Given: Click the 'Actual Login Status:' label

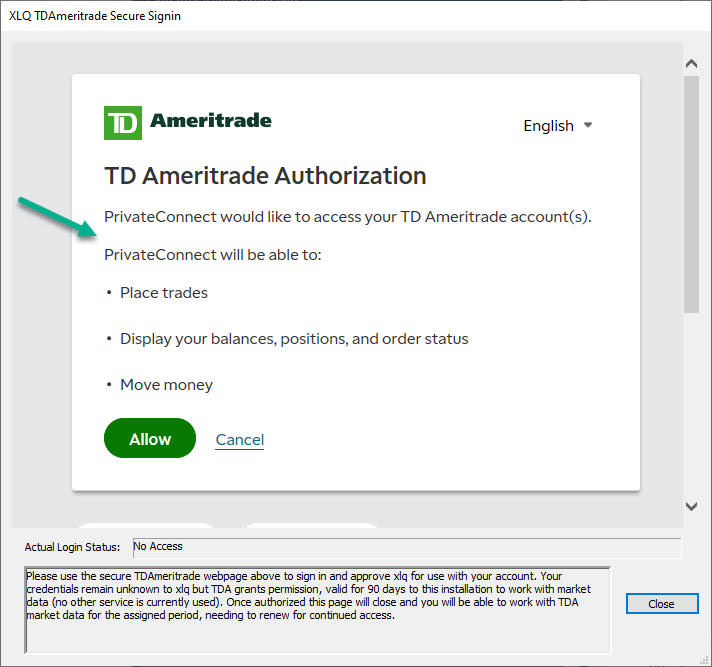Looking at the screenshot, I should (x=72, y=547).
